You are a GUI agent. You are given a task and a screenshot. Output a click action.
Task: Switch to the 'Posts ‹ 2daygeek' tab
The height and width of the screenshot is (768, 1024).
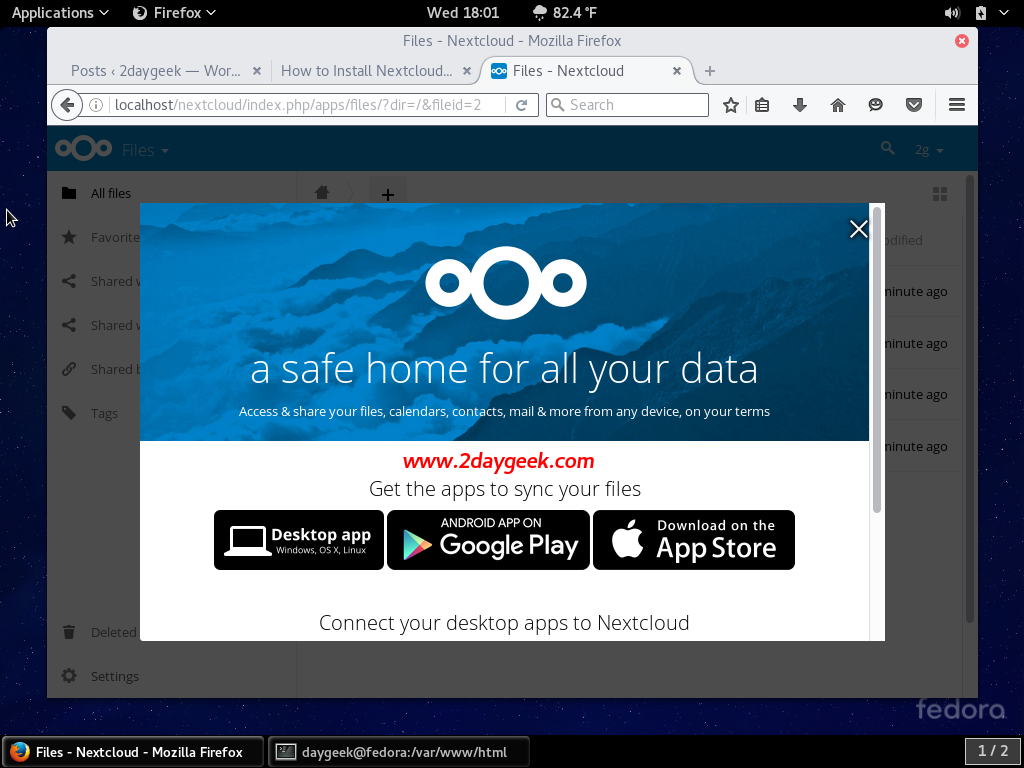click(x=155, y=71)
